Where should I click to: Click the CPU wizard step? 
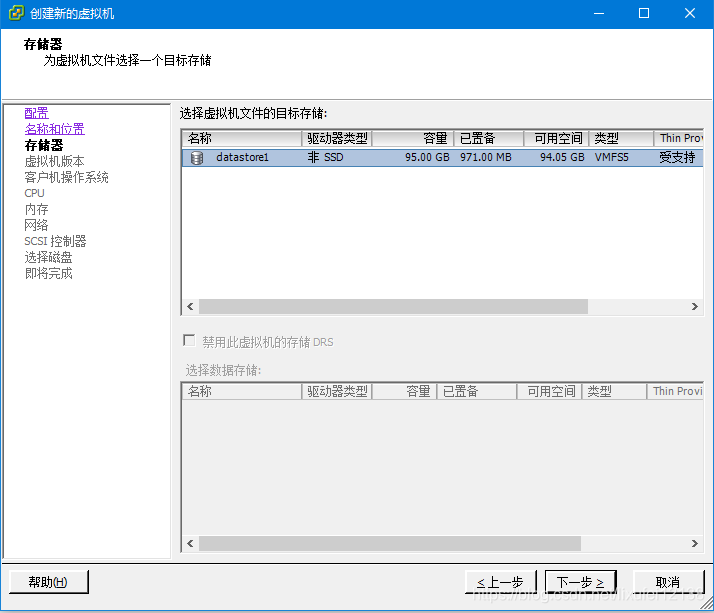click(34, 193)
